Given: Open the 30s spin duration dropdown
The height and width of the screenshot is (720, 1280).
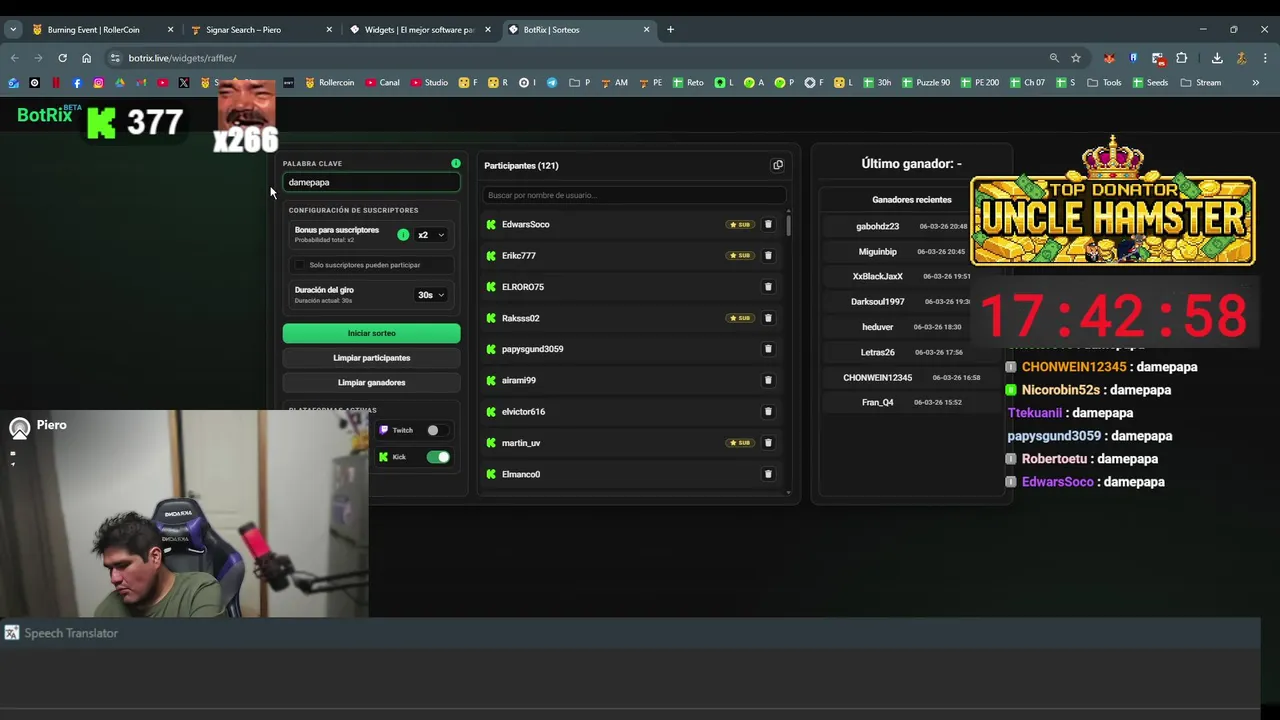Looking at the screenshot, I should tap(431, 295).
